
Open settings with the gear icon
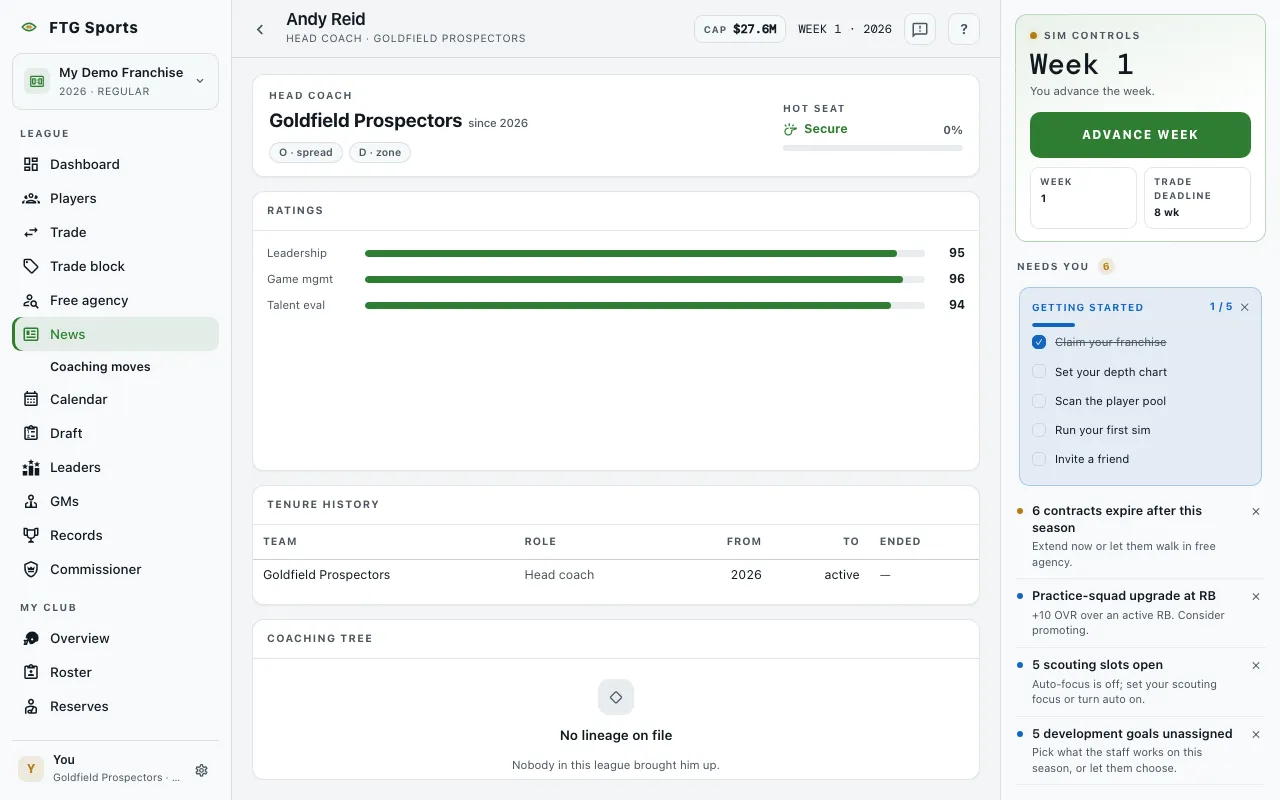(201, 770)
